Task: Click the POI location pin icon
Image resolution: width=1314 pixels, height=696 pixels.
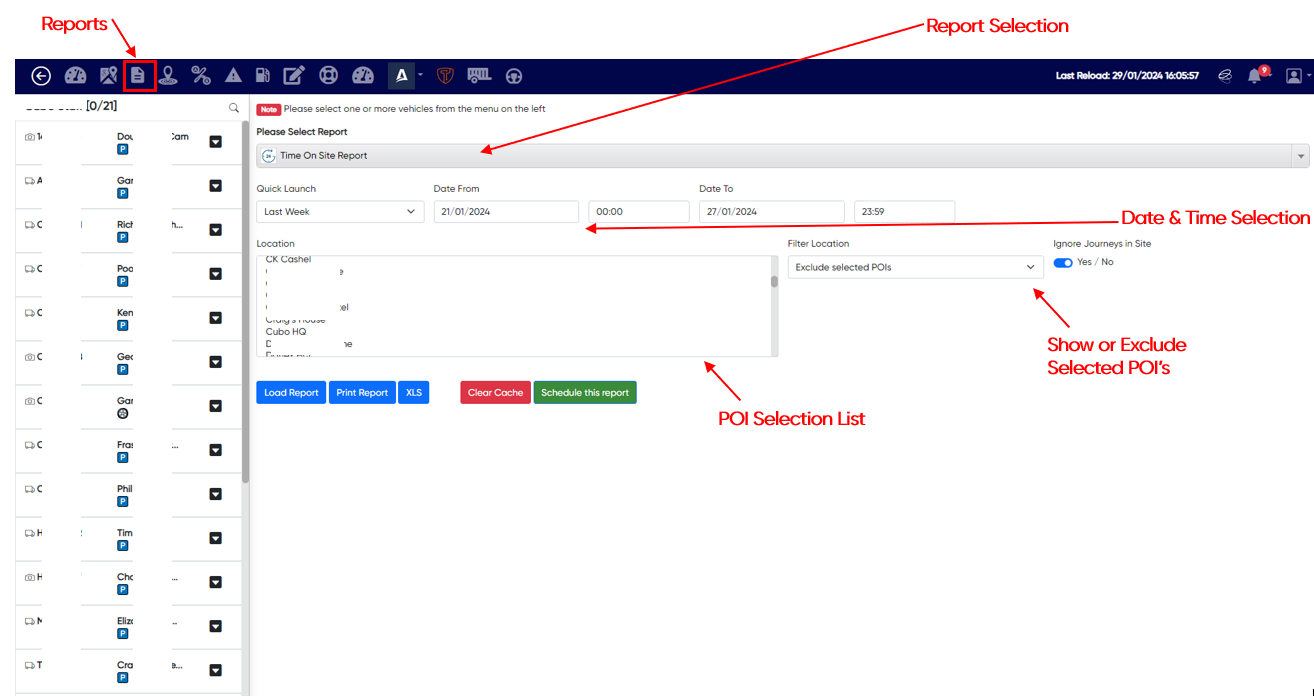Action: tap(169, 75)
